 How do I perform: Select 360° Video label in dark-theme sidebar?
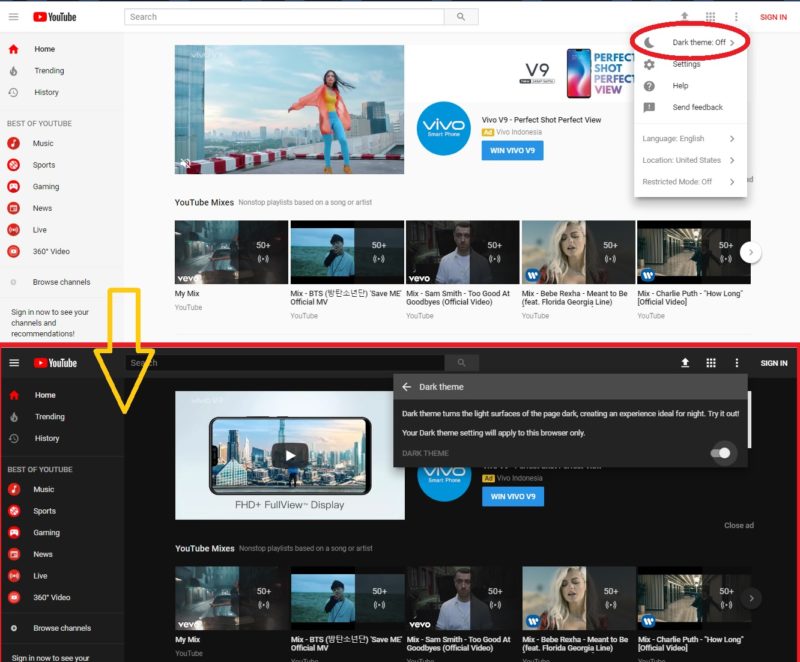click(x=52, y=597)
